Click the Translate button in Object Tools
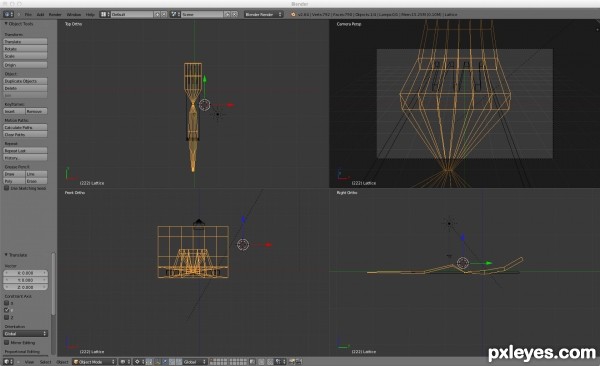 pyautogui.click(x=25, y=41)
